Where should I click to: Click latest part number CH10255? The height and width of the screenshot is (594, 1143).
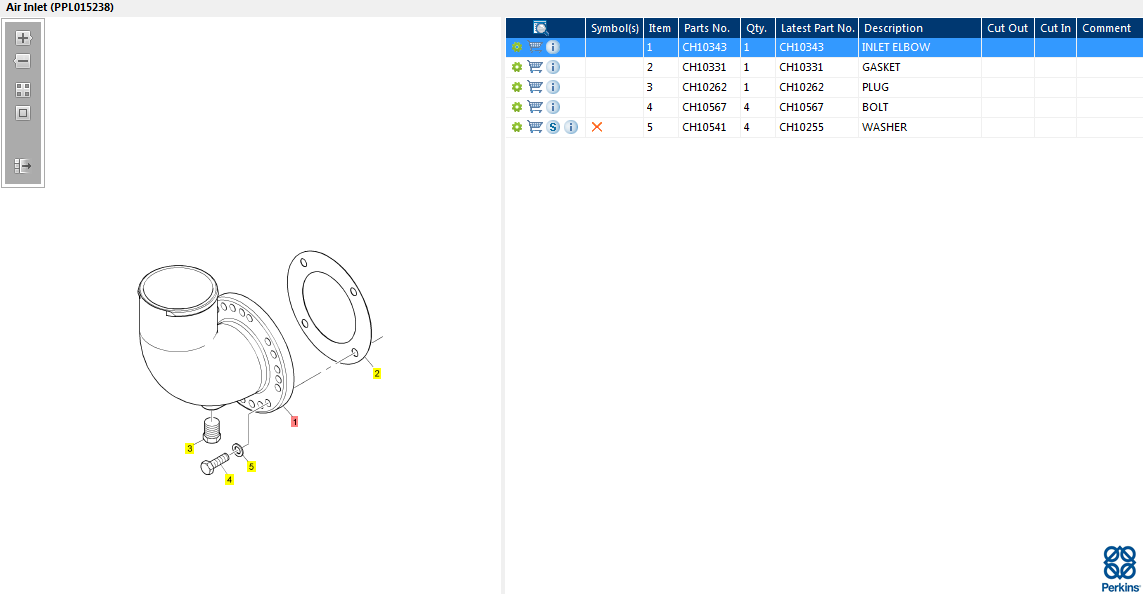(801, 127)
